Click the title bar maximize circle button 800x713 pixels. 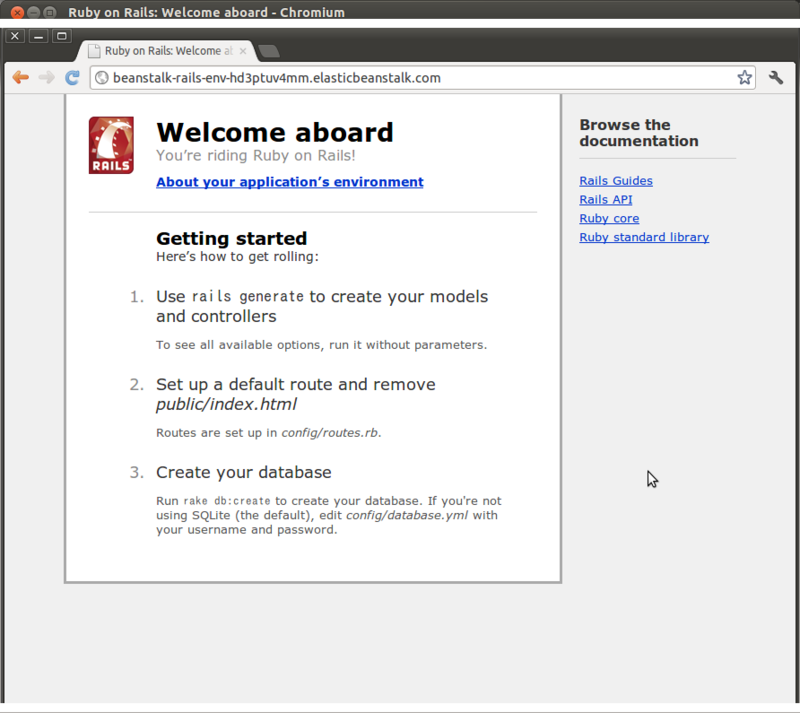[49, 12]
